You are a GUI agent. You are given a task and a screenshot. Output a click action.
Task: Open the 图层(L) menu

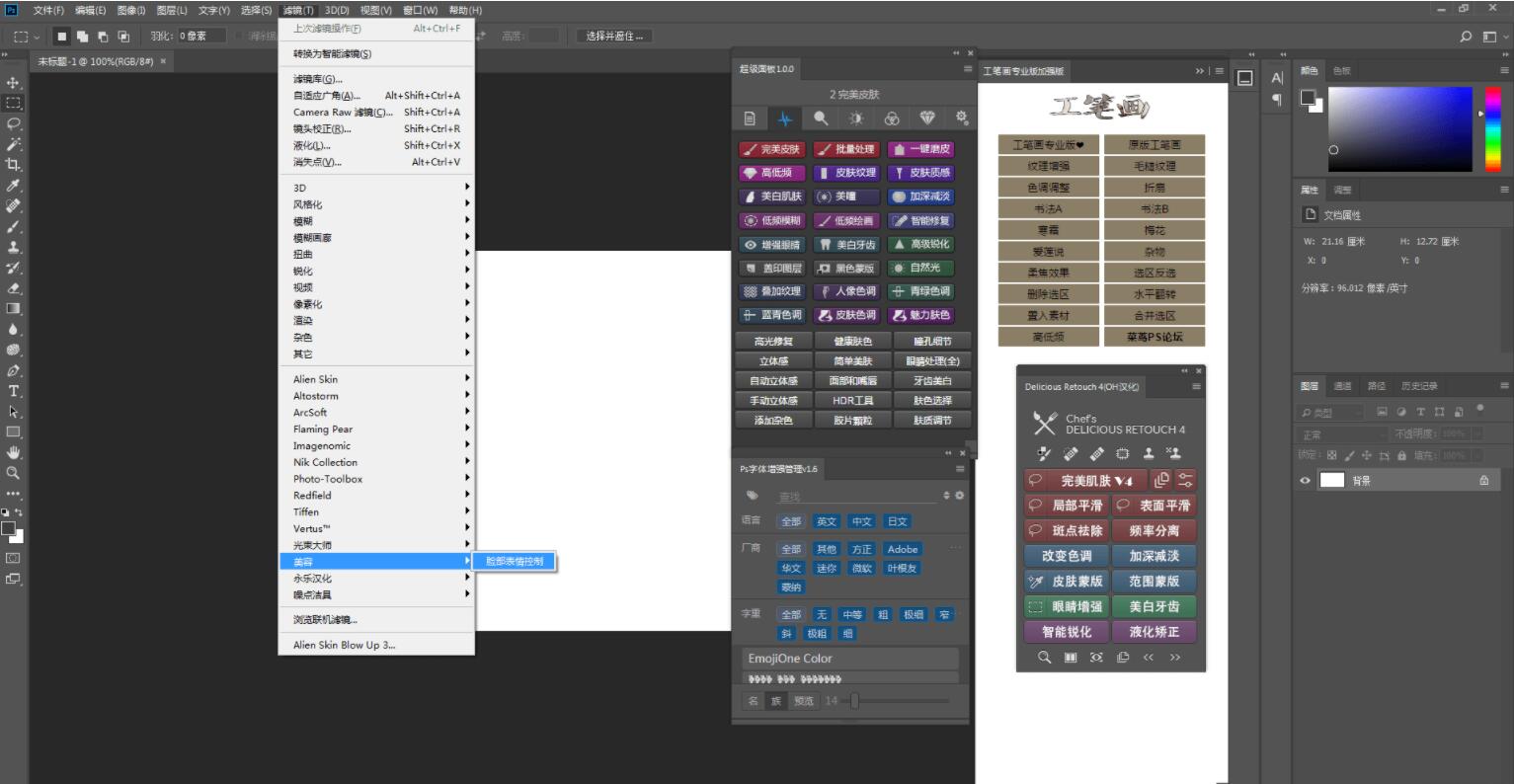(172, 10)
